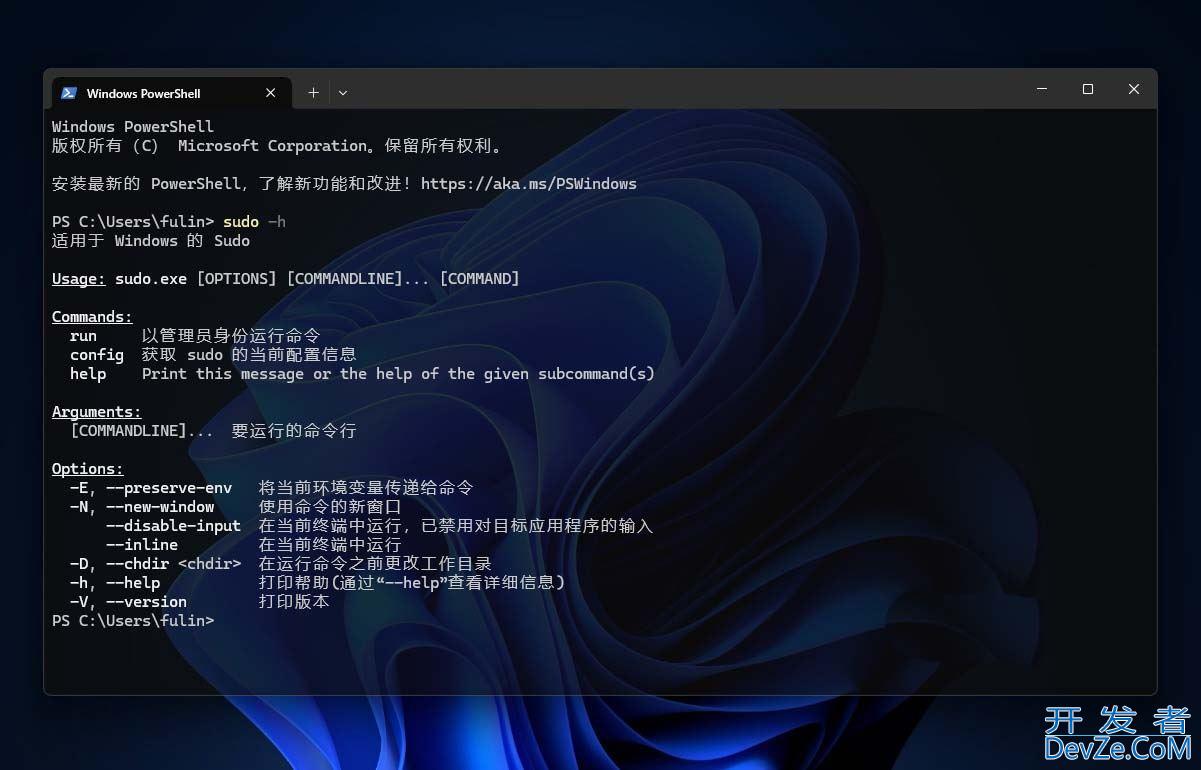The height and width of the screenshot is (770, 1201).
Task: Click the final 'PS C:\Users\fulin>' prompt
Action: [133, 621]
